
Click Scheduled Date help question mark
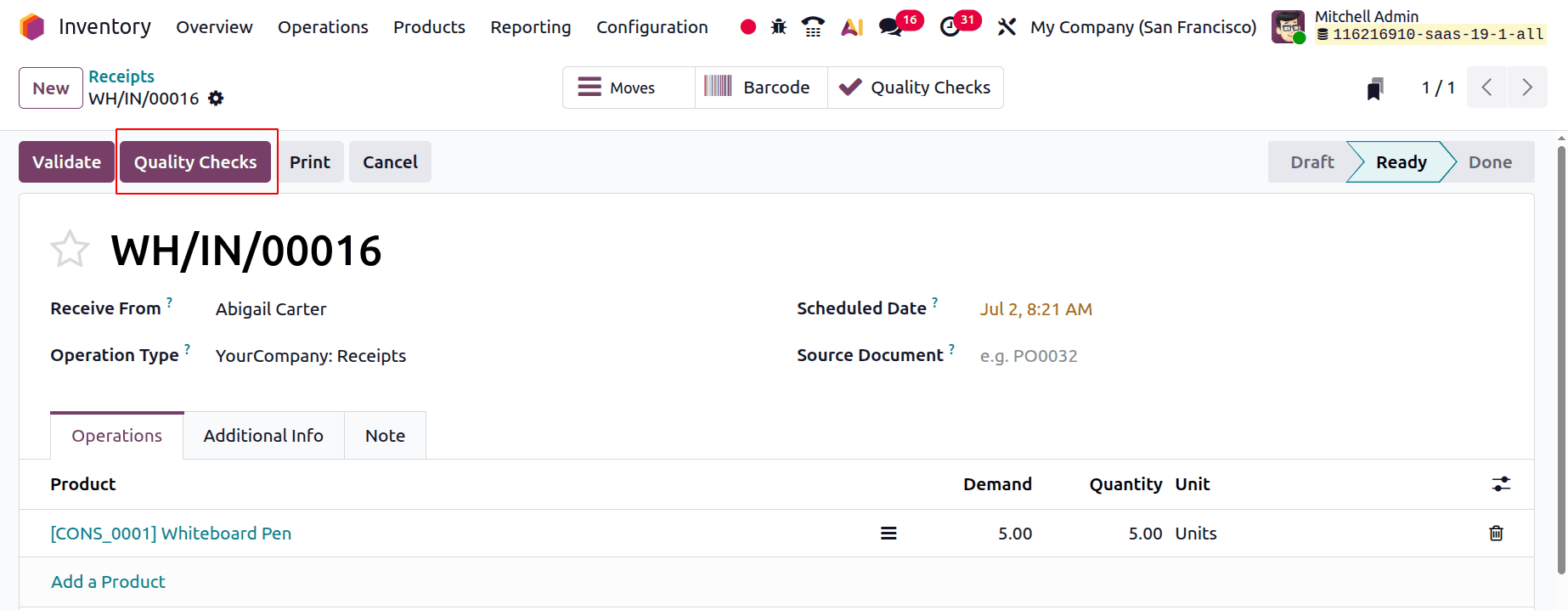click(934, 302)
